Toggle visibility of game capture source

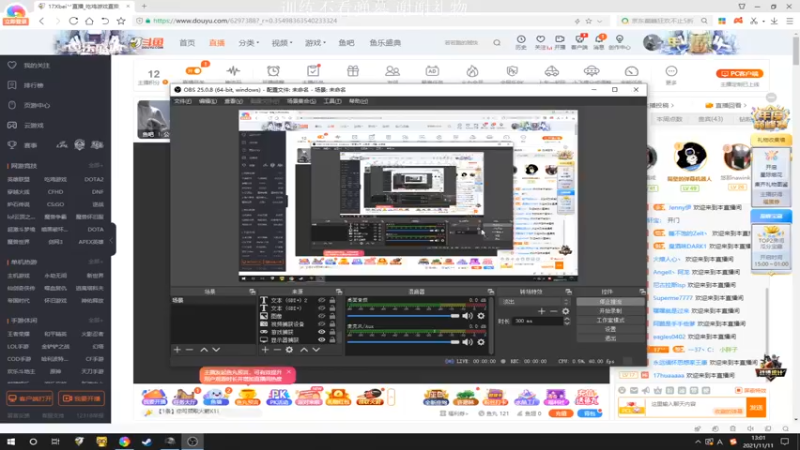tap(321, 332)
